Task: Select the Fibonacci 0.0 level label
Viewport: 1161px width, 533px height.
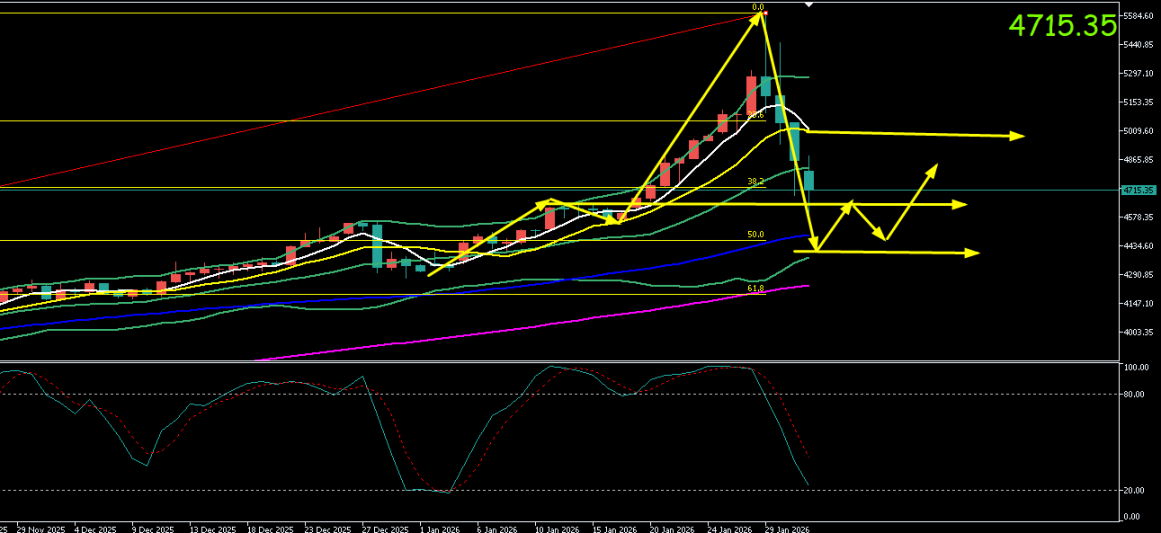Action: (757, 8)
